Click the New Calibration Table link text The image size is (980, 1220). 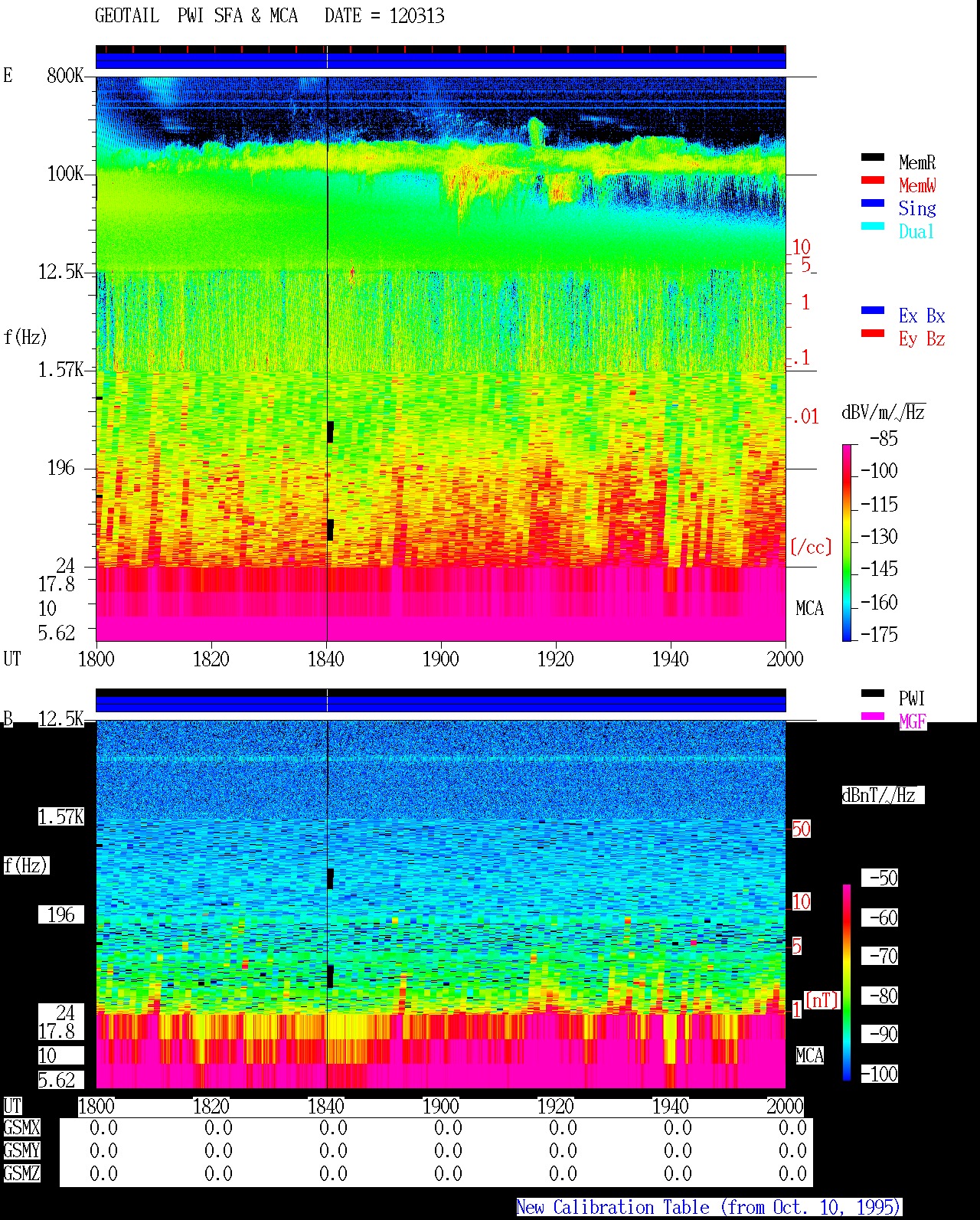pyautogui.click(x=709, y=1208)
